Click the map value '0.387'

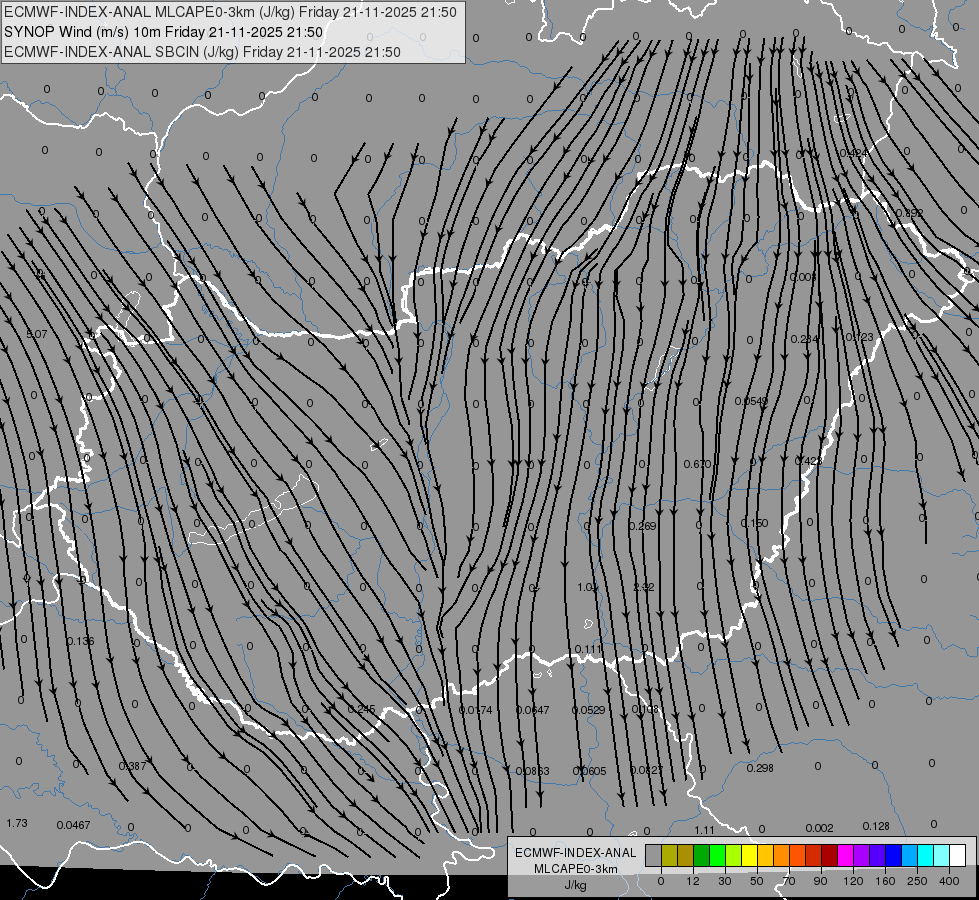(132, 766)
